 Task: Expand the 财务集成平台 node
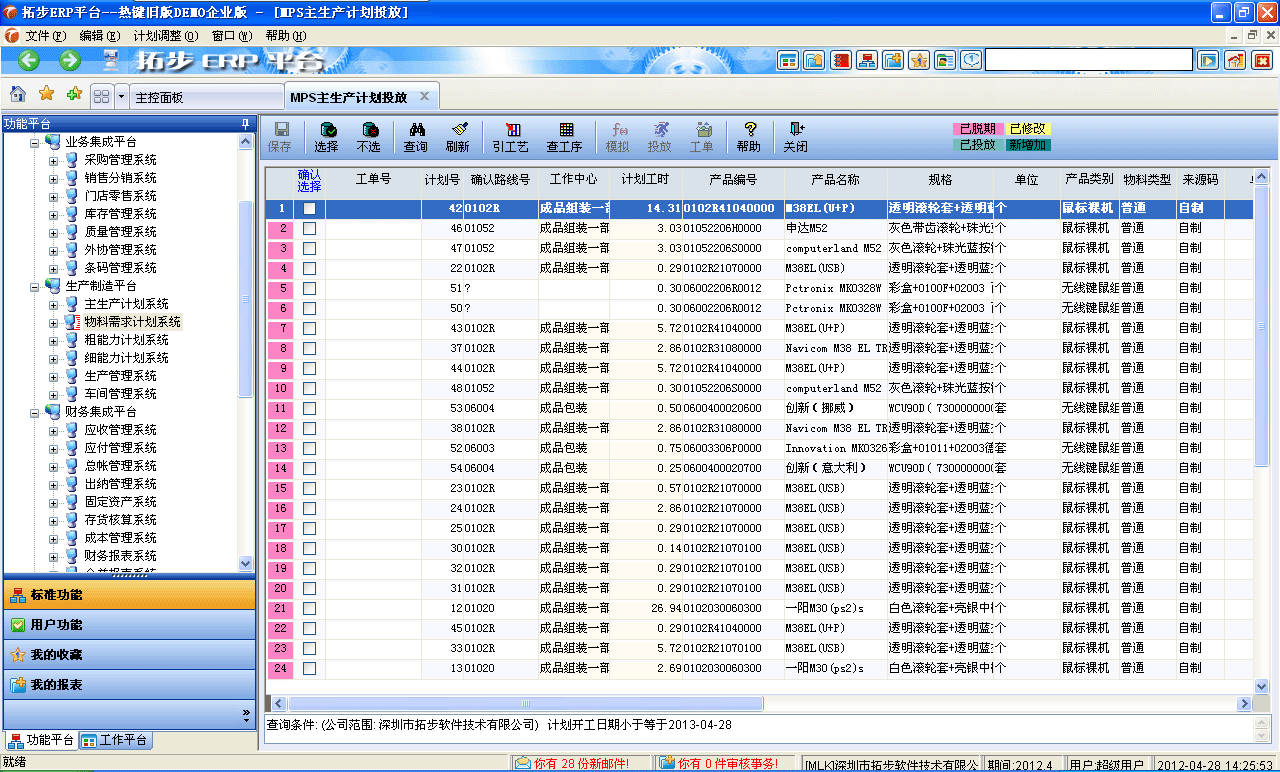tap(34, 412)
